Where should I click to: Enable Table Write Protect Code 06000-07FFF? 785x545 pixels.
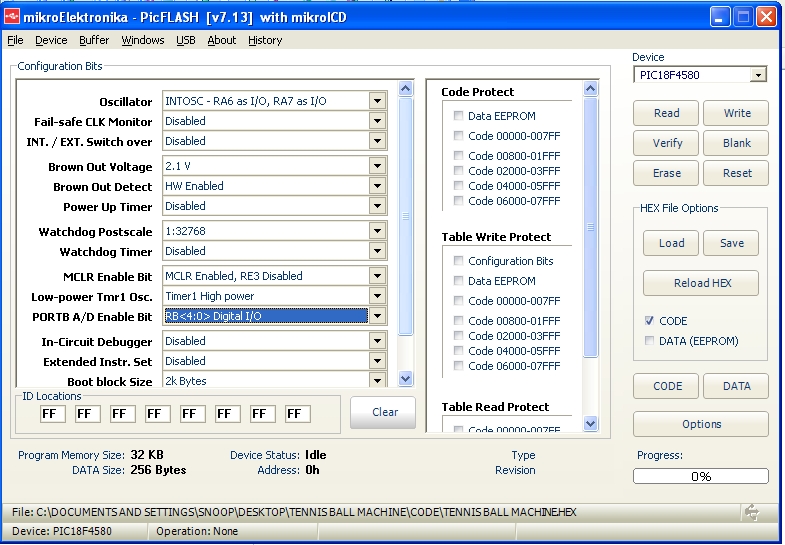pyautogui.click(x=458, y=365)
